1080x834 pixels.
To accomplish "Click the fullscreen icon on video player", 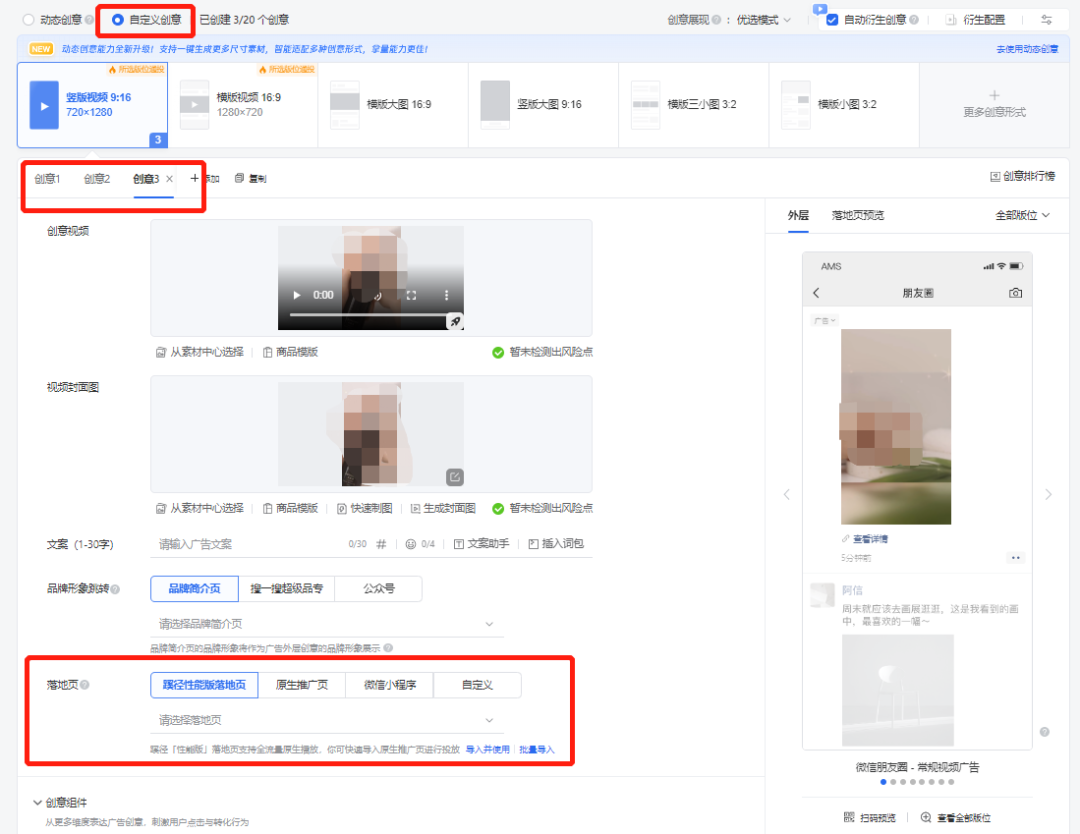I will point(411,296).
